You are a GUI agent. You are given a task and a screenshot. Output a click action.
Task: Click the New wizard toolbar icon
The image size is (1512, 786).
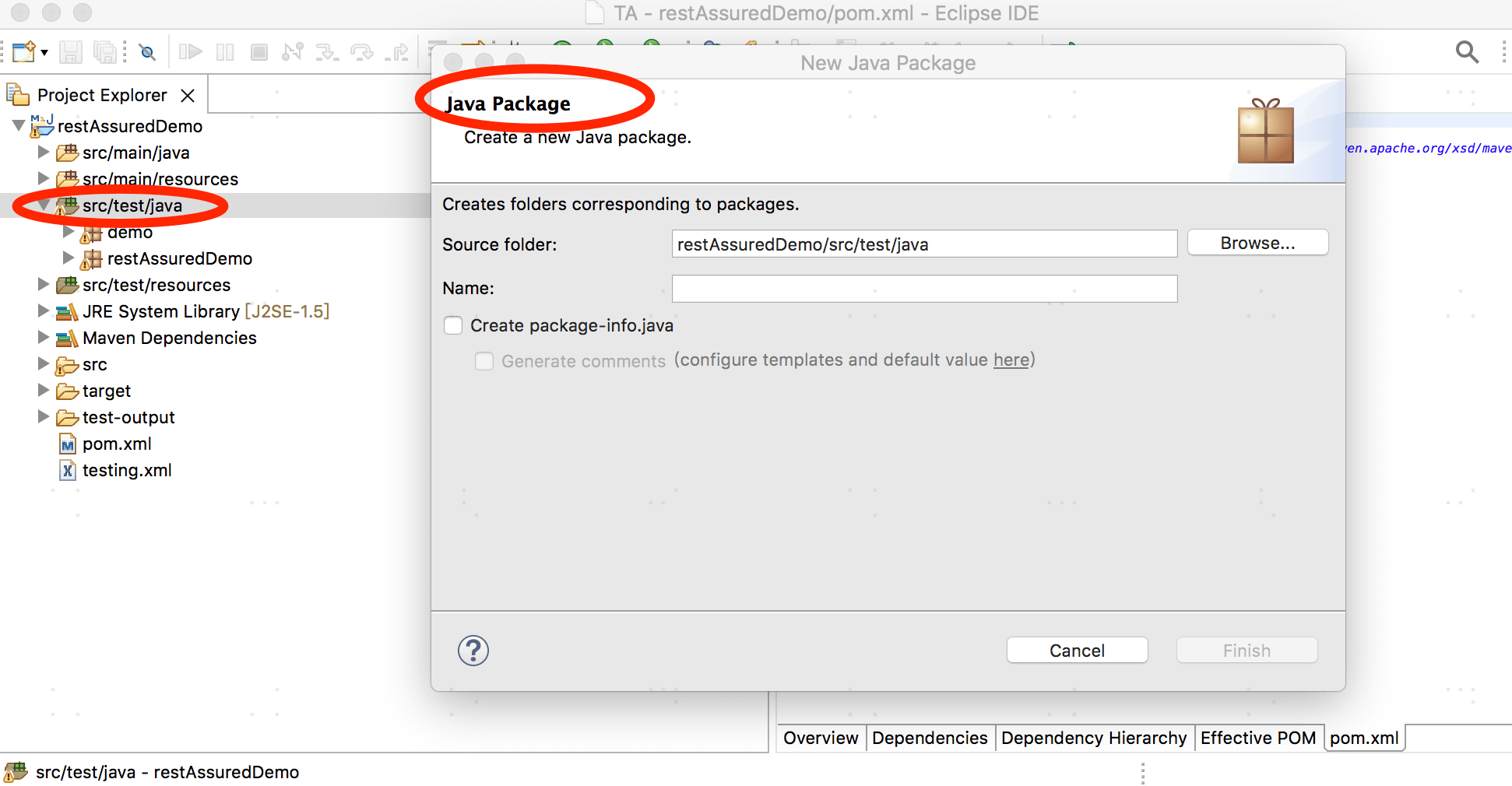23,52
